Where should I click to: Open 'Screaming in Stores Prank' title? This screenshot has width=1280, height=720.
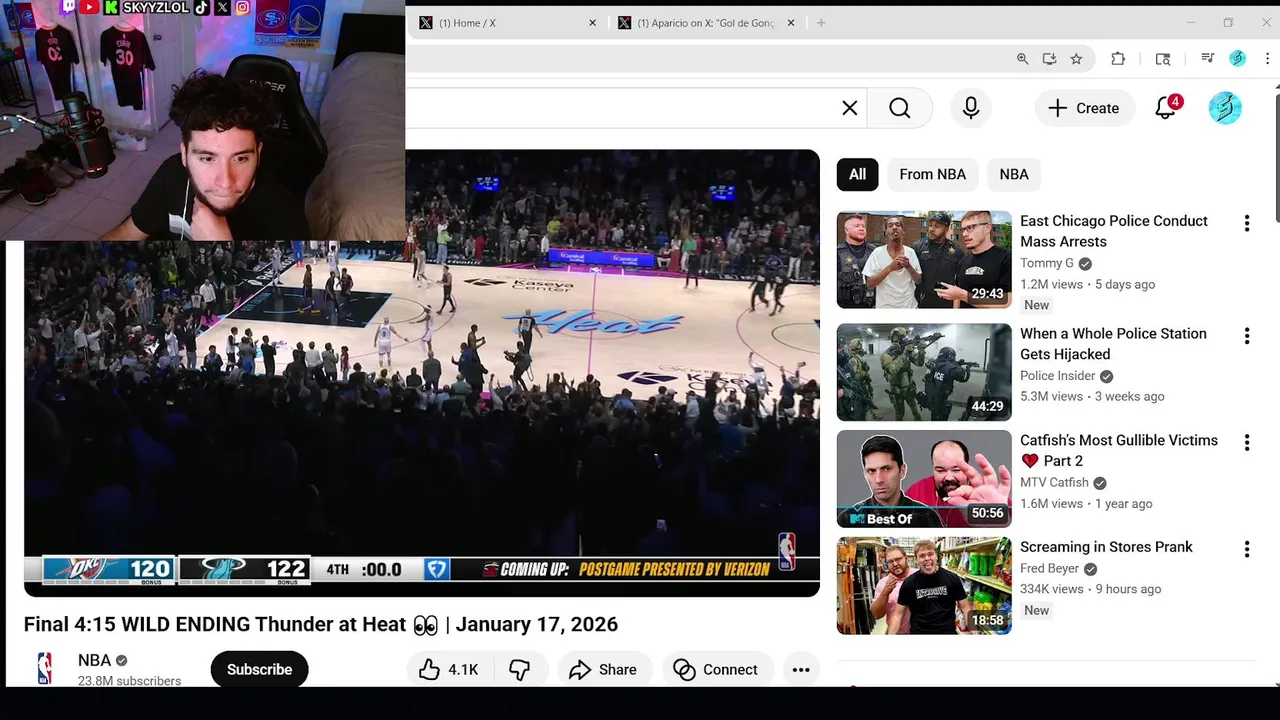click(1106, 547)
